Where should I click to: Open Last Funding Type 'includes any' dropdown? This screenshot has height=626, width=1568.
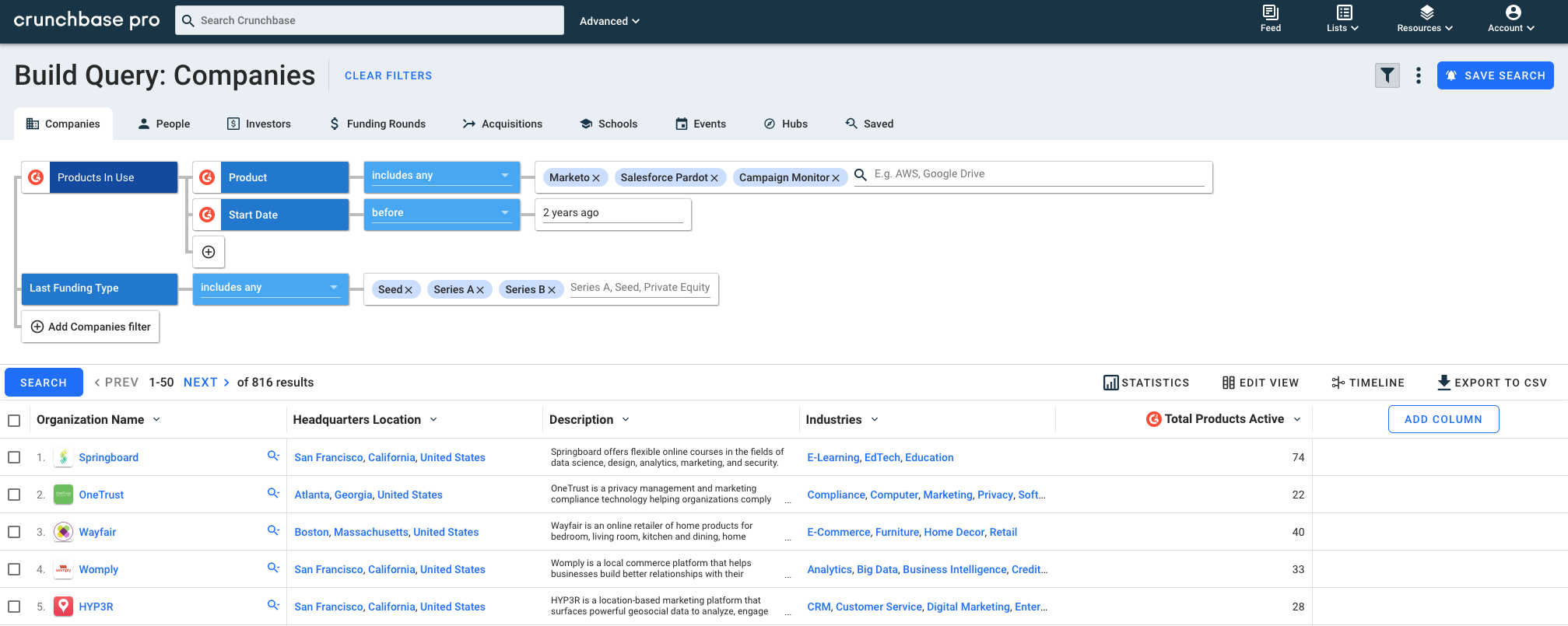(270, 289)
